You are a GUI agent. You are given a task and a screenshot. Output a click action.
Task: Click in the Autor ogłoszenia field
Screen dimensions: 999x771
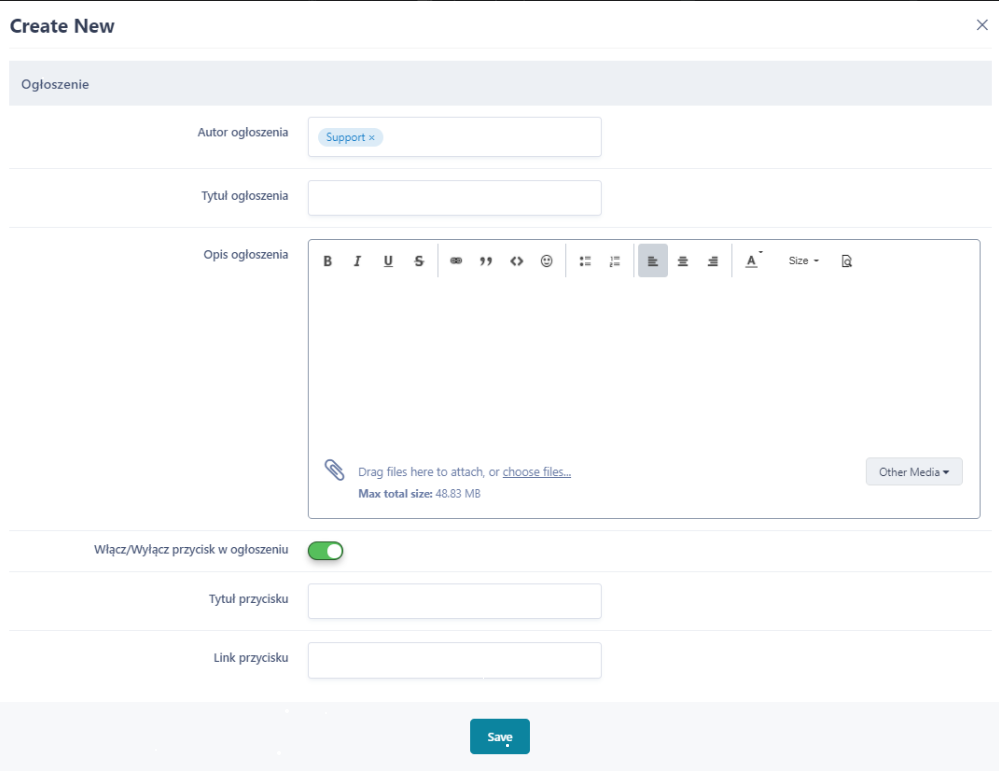454,136
